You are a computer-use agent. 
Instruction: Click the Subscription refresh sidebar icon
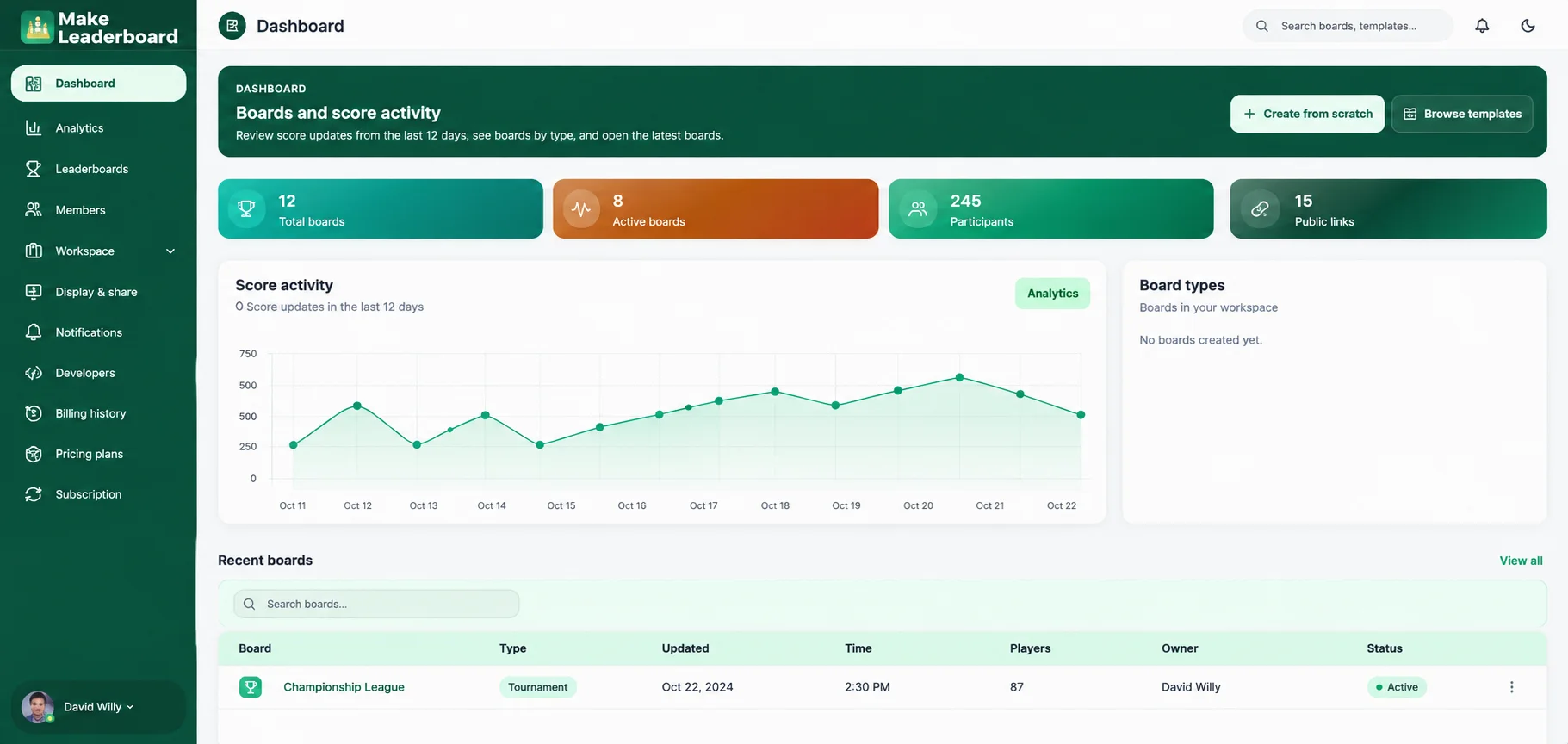tap(34, 494)
